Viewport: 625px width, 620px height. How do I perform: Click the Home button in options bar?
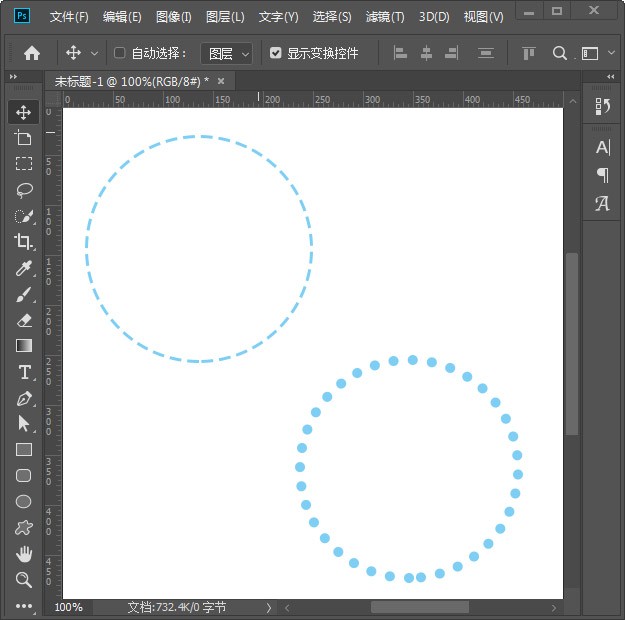pyautogui.click(x=32, y=53)
